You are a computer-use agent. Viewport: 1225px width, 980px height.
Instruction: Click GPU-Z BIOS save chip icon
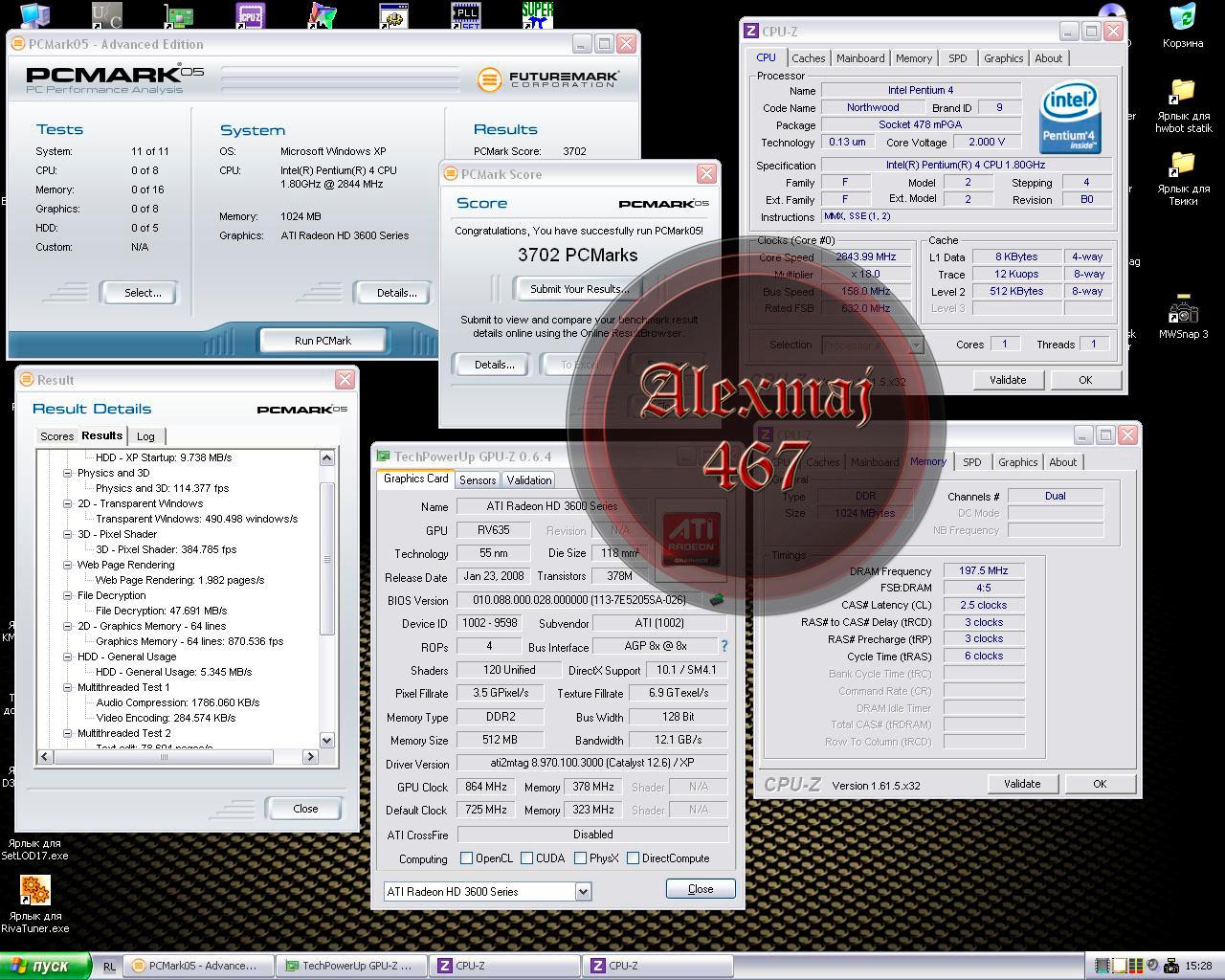pyautogui.click(x=715, y=600)
